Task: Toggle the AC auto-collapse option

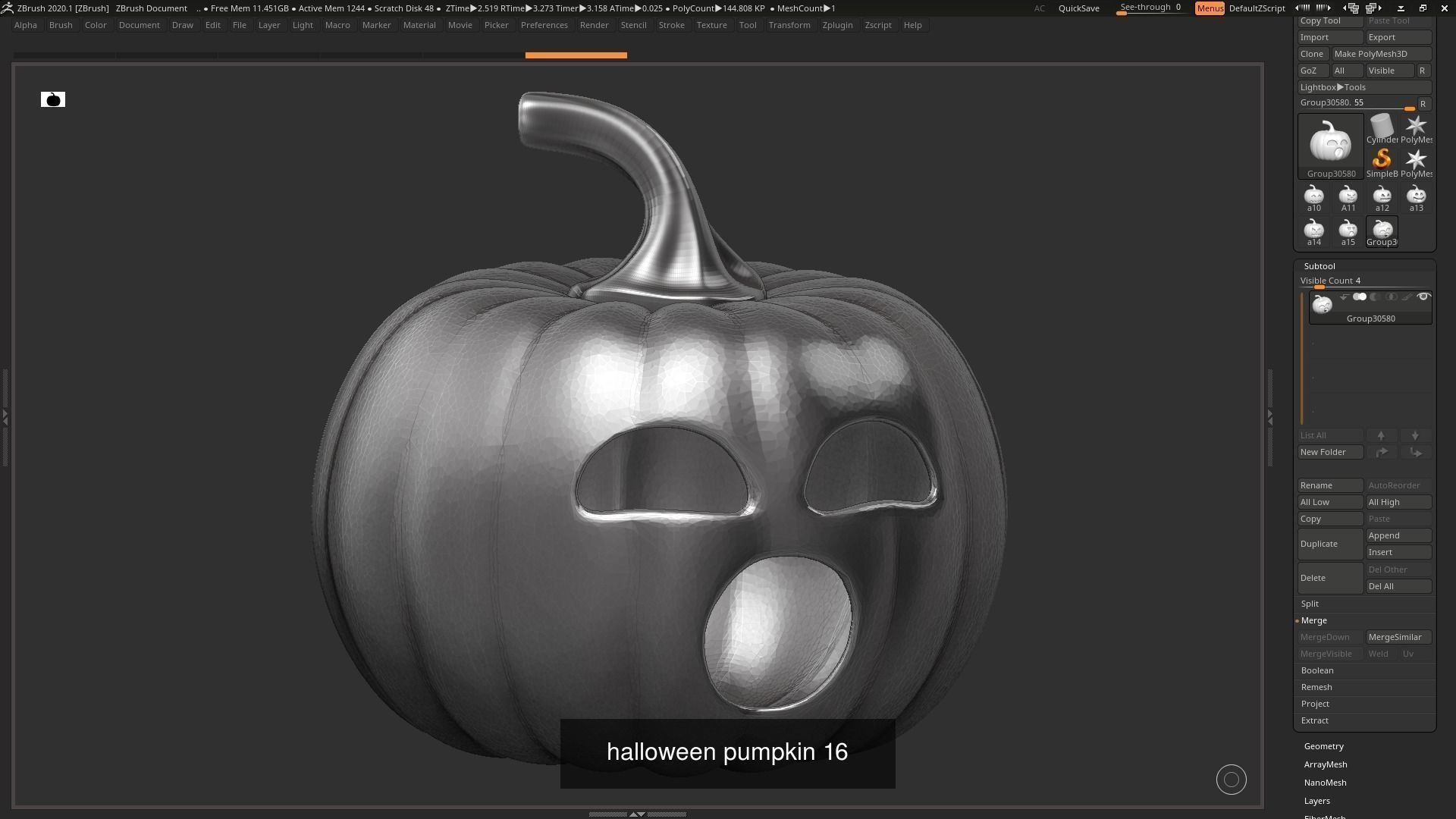Action: click(1040, 8)
